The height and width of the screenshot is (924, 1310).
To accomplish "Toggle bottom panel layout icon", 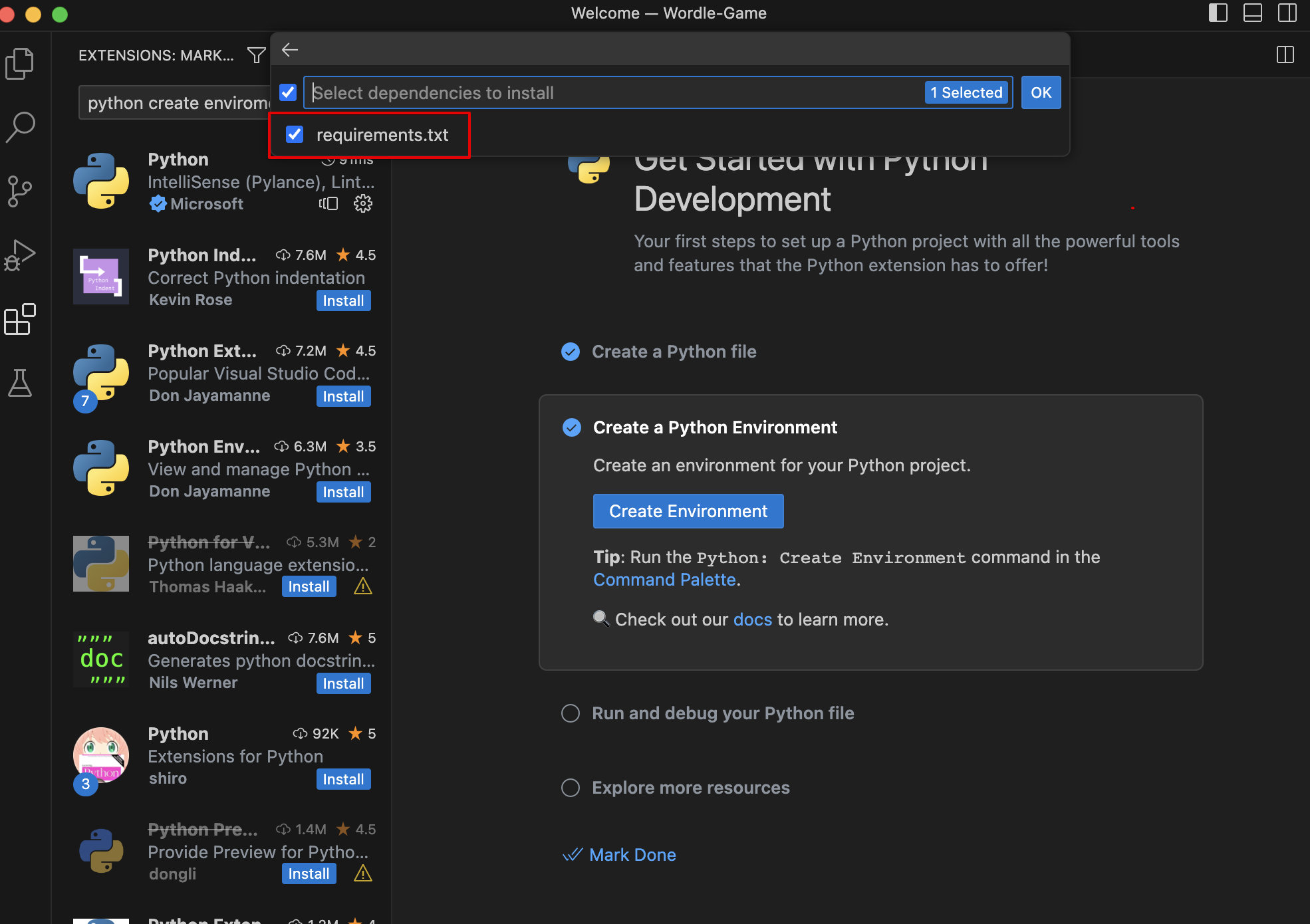I will pos(1253,13).
